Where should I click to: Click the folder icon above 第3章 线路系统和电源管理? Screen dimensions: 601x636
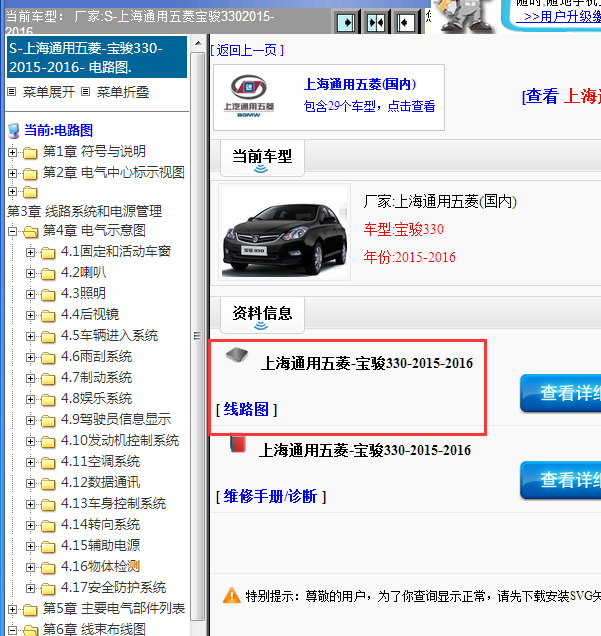coord(30,192)
